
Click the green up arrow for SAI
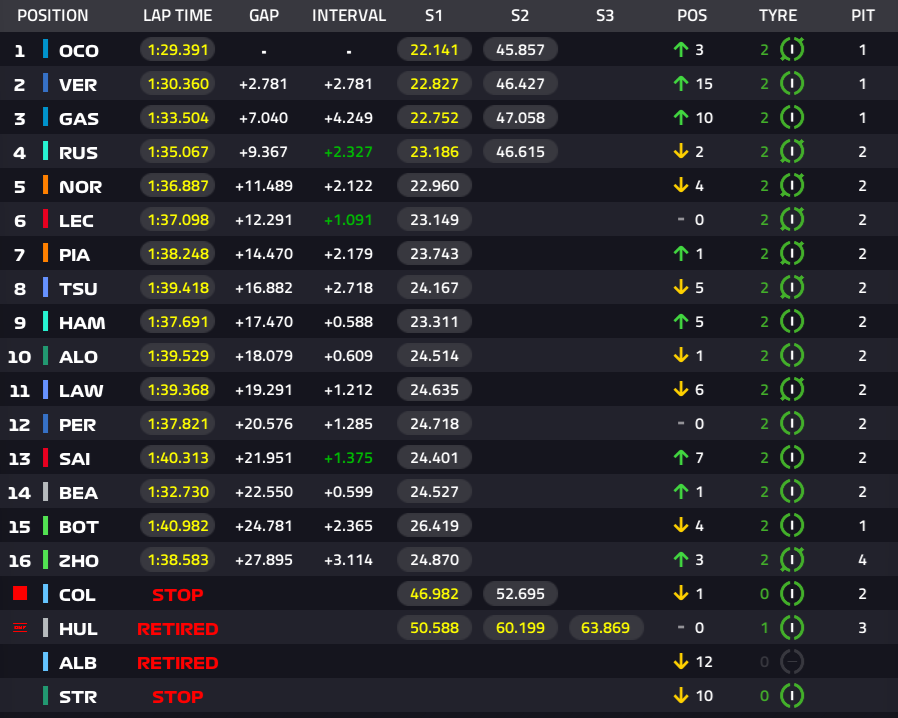click(x=680, y=457)
